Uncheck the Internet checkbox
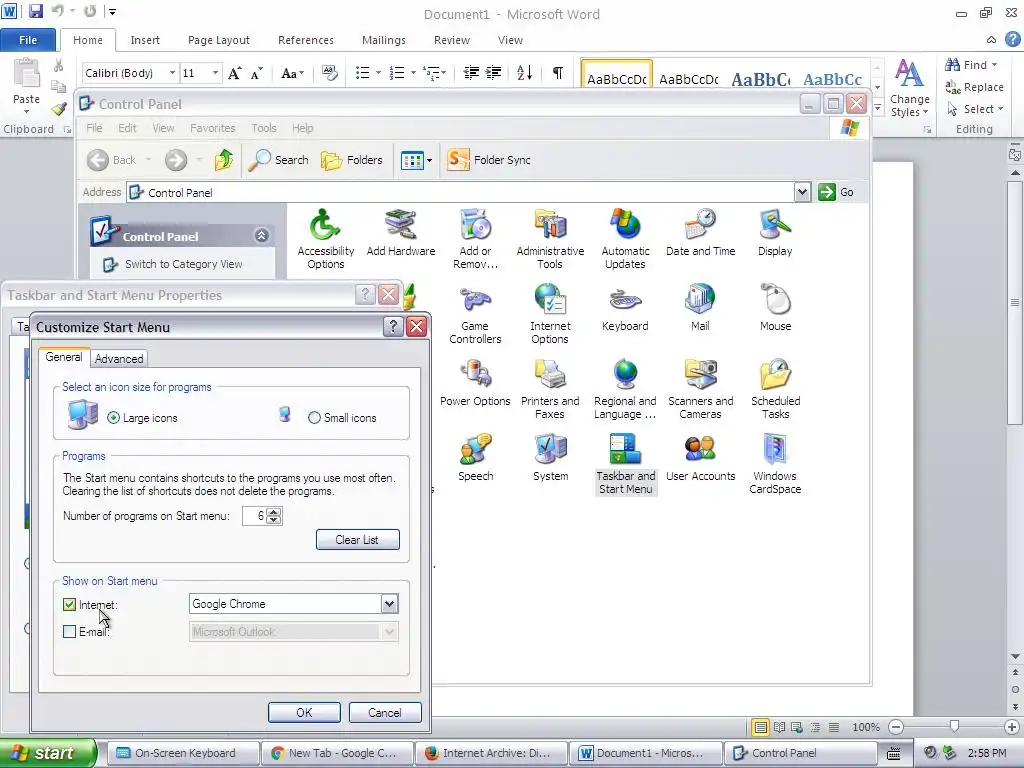The height and width of the screenshot is (768, 1024). 69,605
